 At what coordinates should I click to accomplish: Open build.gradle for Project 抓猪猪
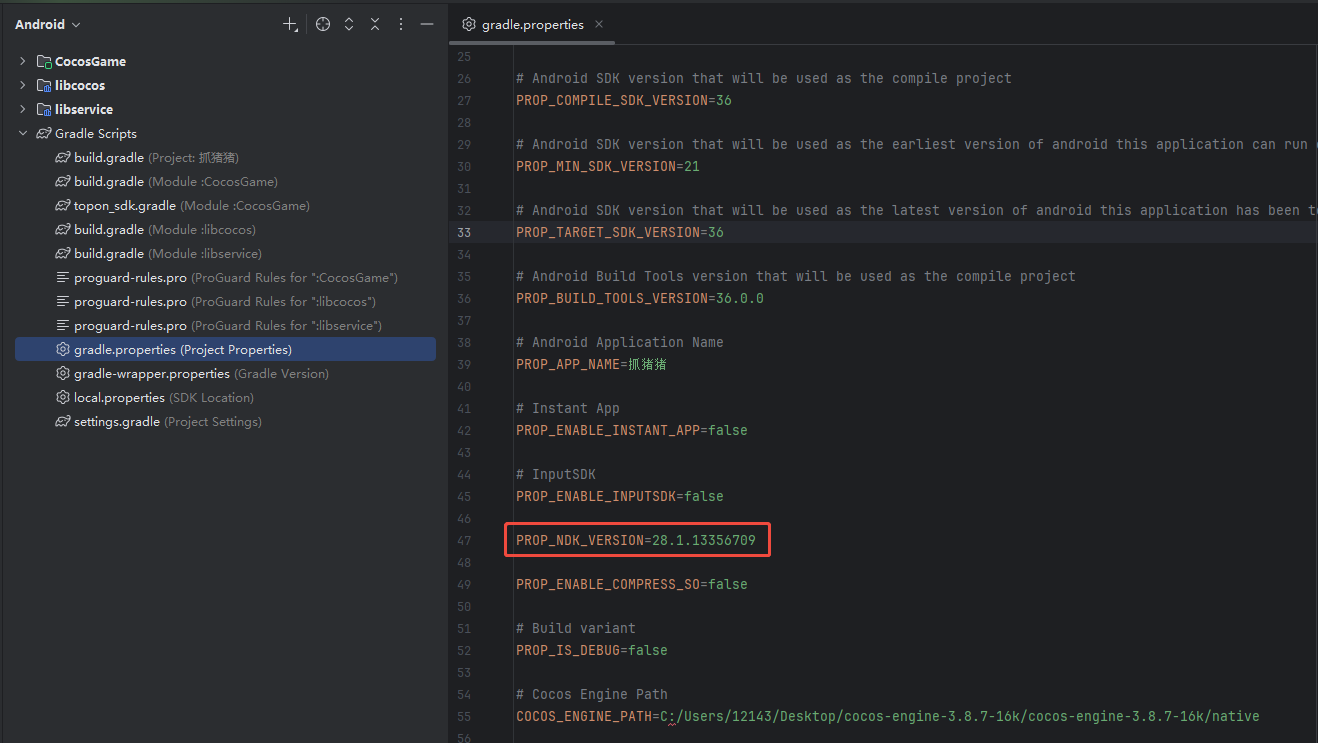click(x=147, y=157)
